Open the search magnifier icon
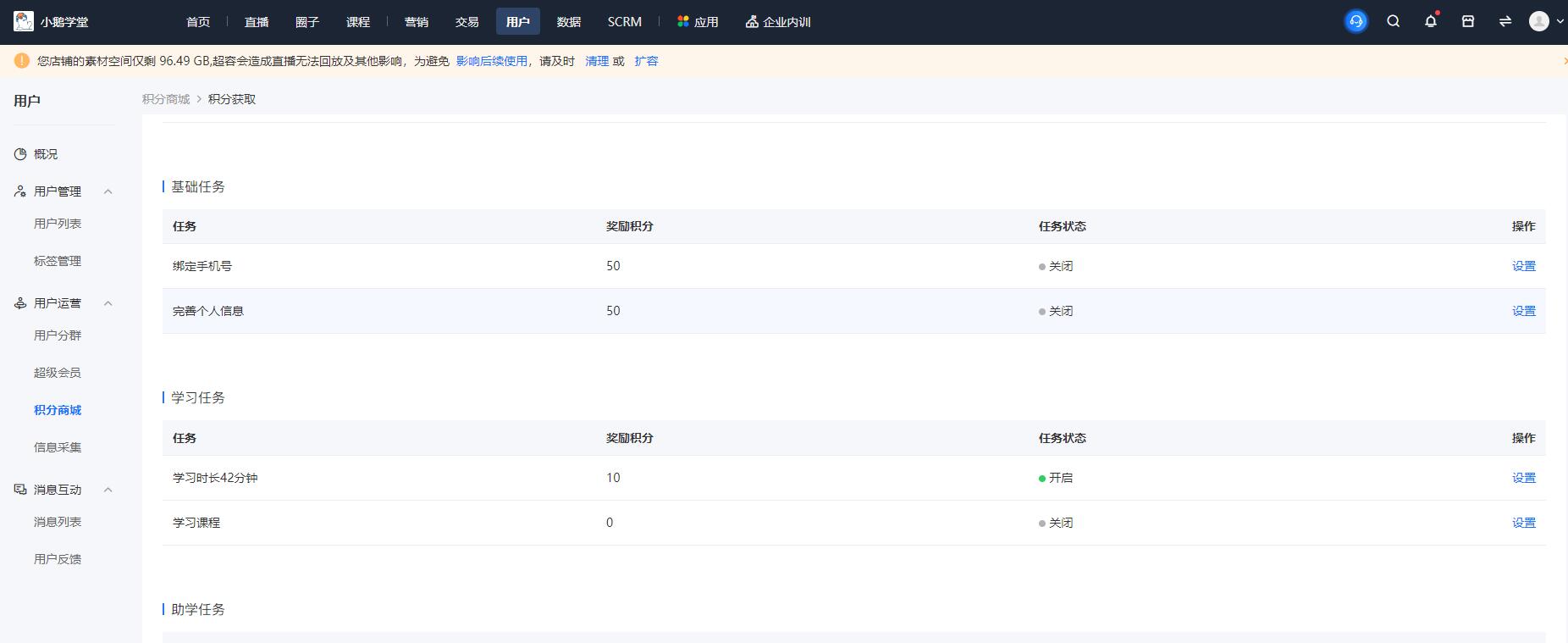1568x643 pixels. click(1393, 22)
